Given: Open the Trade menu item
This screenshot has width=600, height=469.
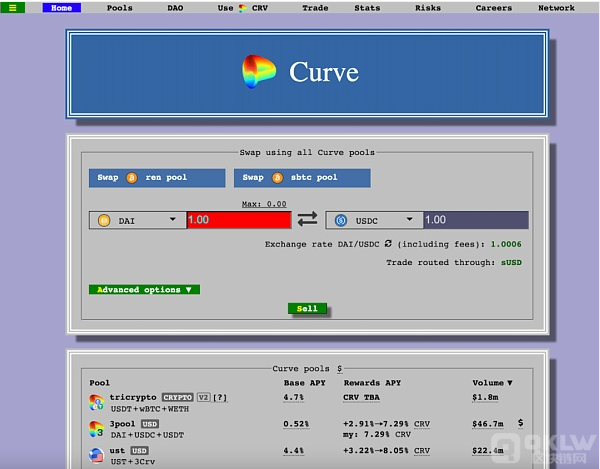Looking at the screenshot, I should click(x=315, y=8).
